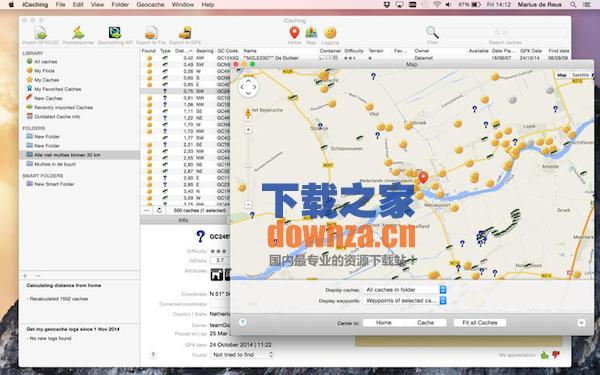Click the thumbs up appreciation icon

tap(545, 355)
